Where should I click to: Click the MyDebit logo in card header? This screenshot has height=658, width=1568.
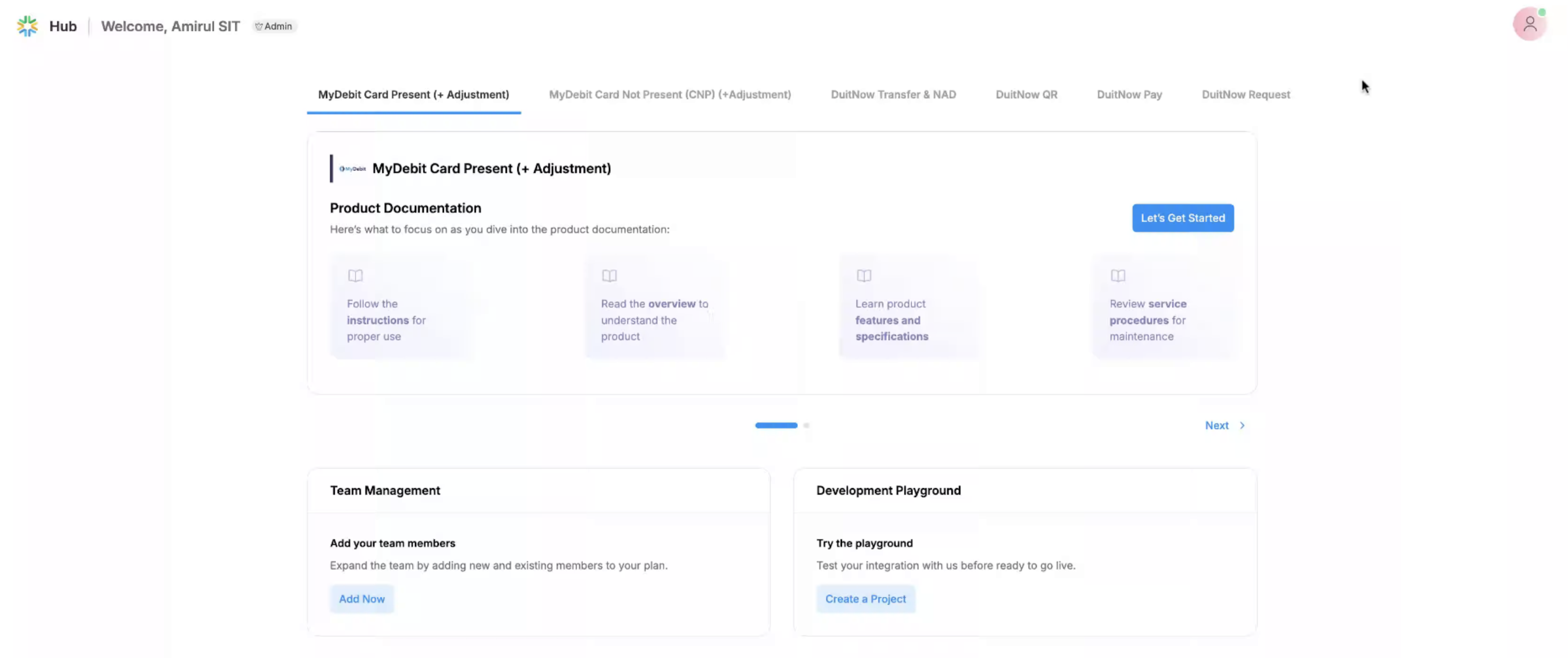tap(352, 169)
